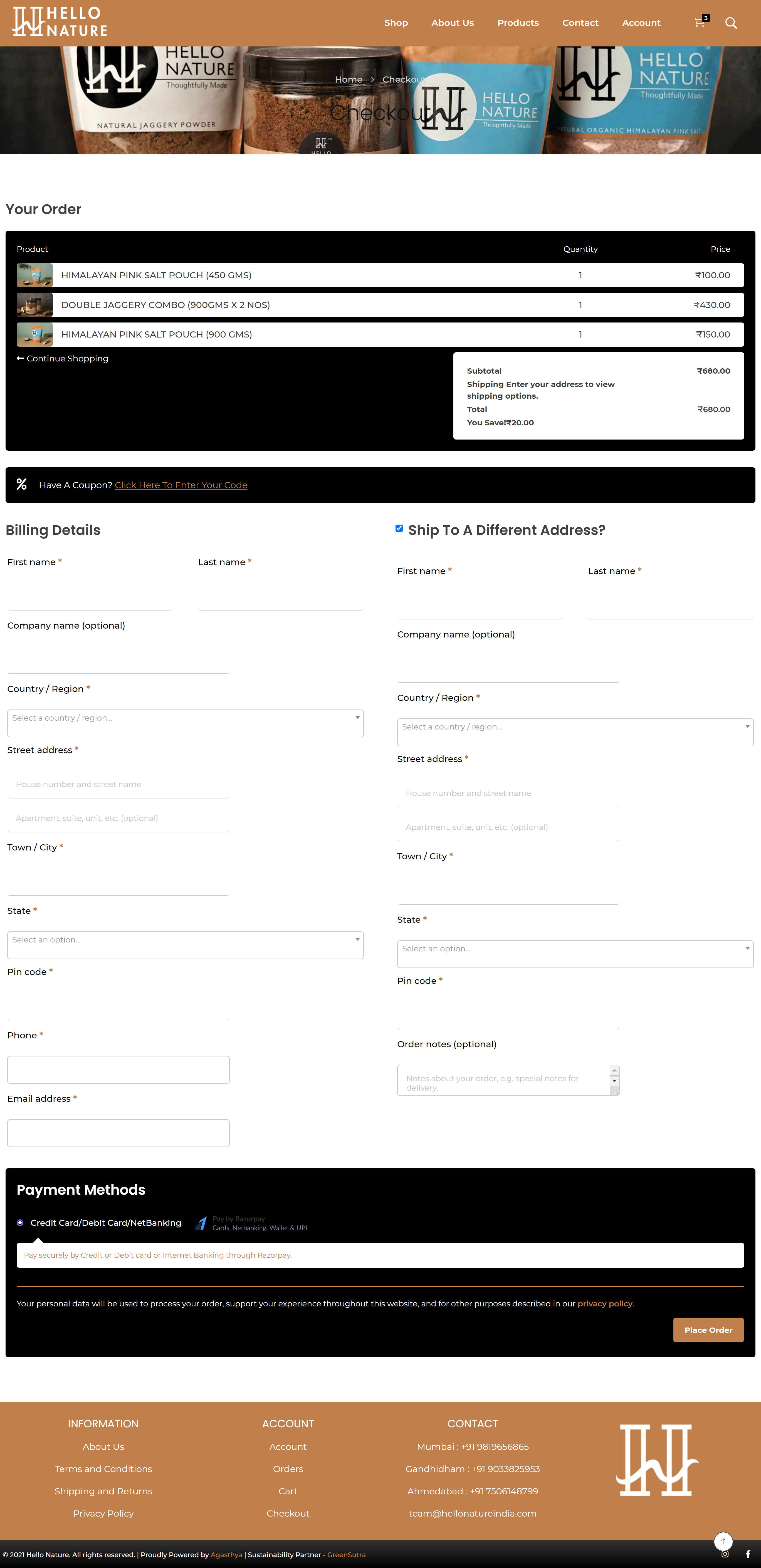Click the Razorpay logo icon
Viewport: 761px width, 1568px height.
(x=201, y=1223)
